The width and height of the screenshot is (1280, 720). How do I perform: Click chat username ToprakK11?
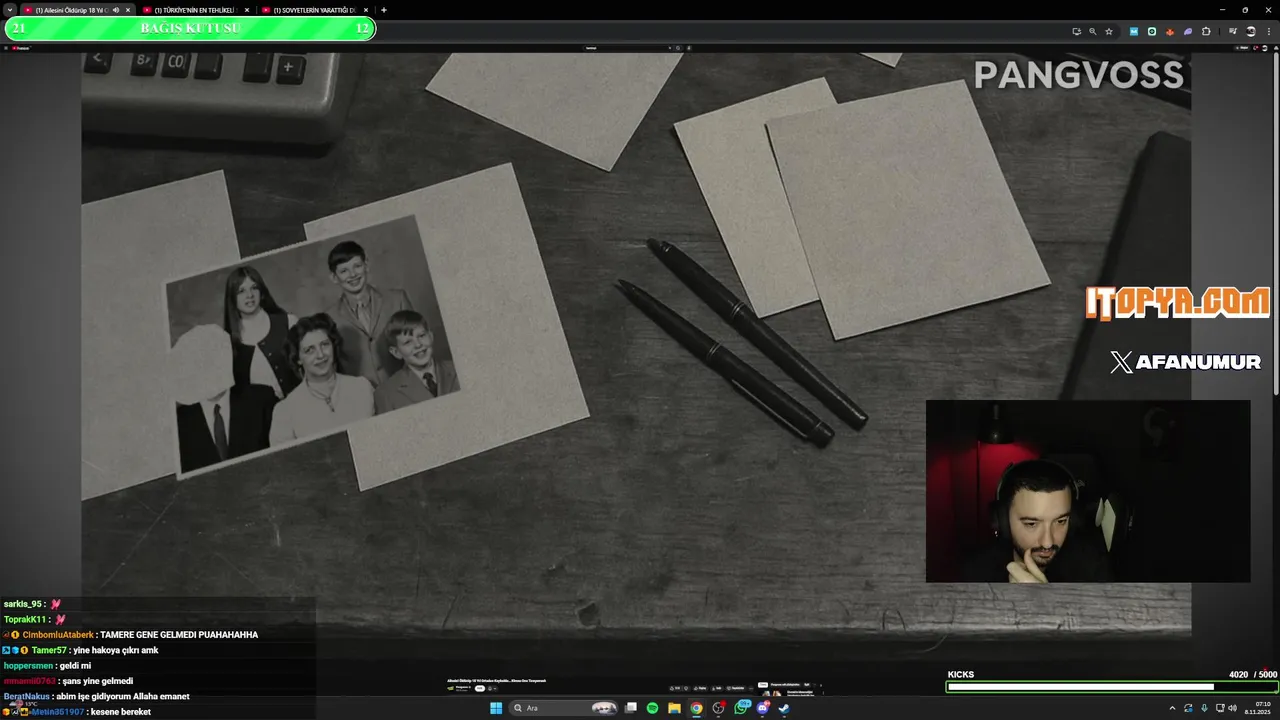[25, 619]
